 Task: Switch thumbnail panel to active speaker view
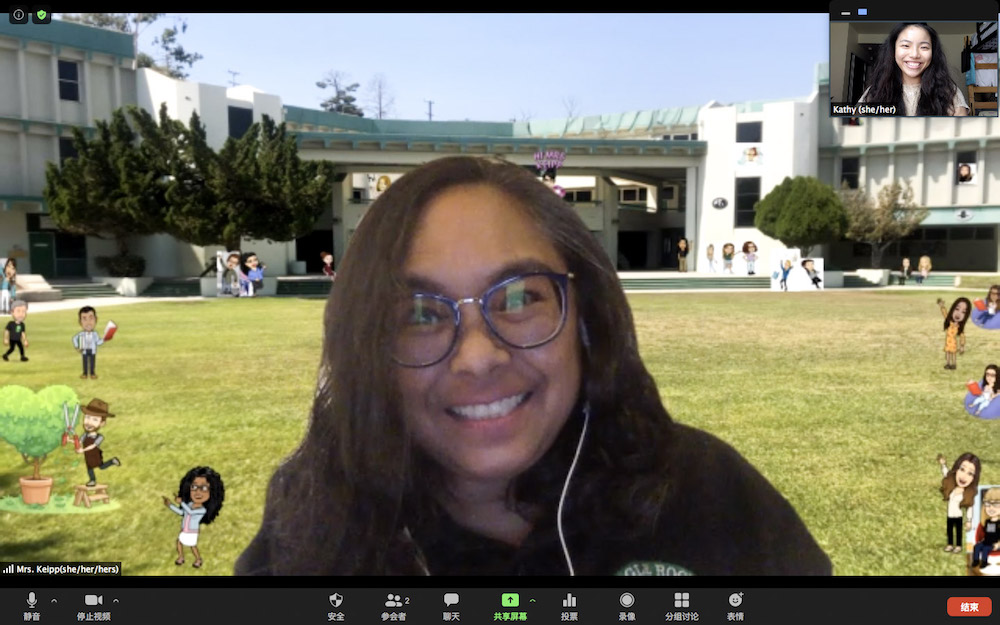(x=862, y=12)
